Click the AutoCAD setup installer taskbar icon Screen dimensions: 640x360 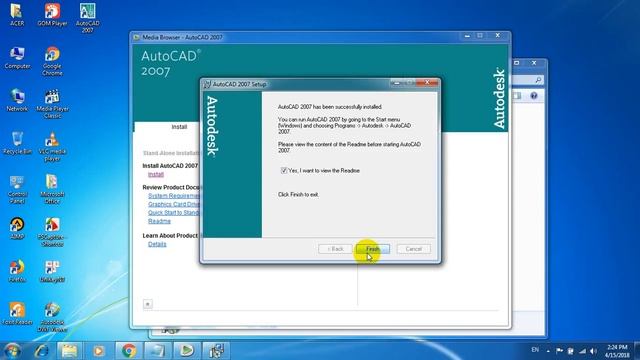[216, 351]
